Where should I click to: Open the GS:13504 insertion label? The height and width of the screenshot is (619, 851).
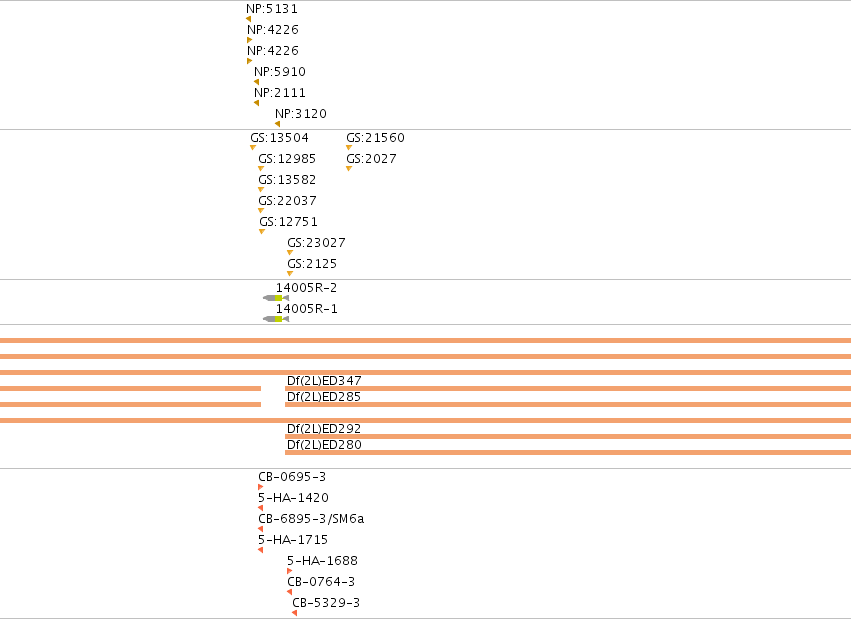point(280,138)
